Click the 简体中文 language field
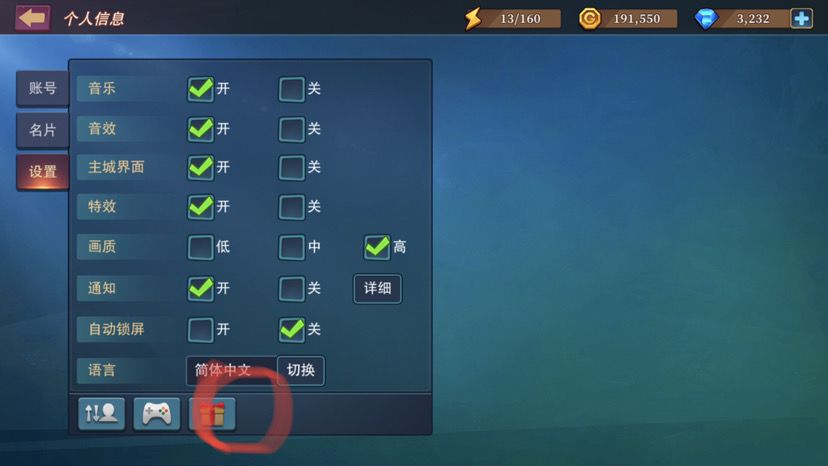This screenshot has width=828, height=466. 231,370
